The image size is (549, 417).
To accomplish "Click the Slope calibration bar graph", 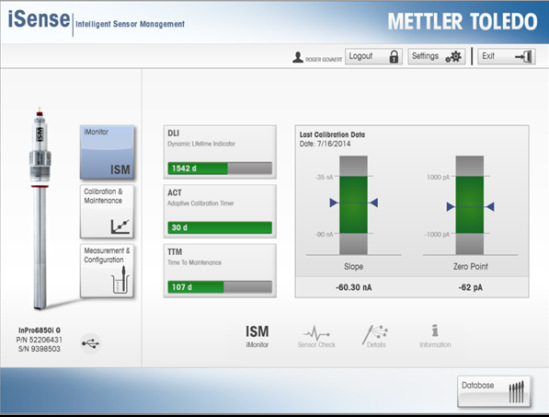I will click(353, 205).
